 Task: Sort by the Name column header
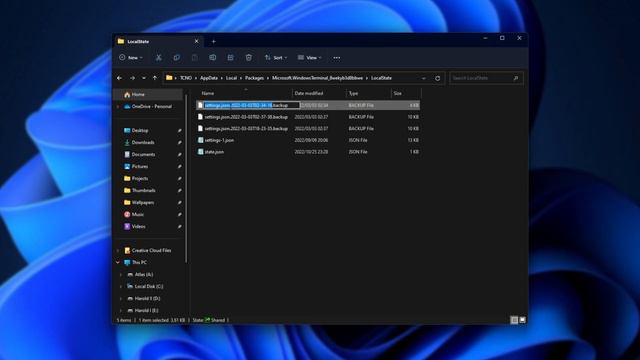245,93
